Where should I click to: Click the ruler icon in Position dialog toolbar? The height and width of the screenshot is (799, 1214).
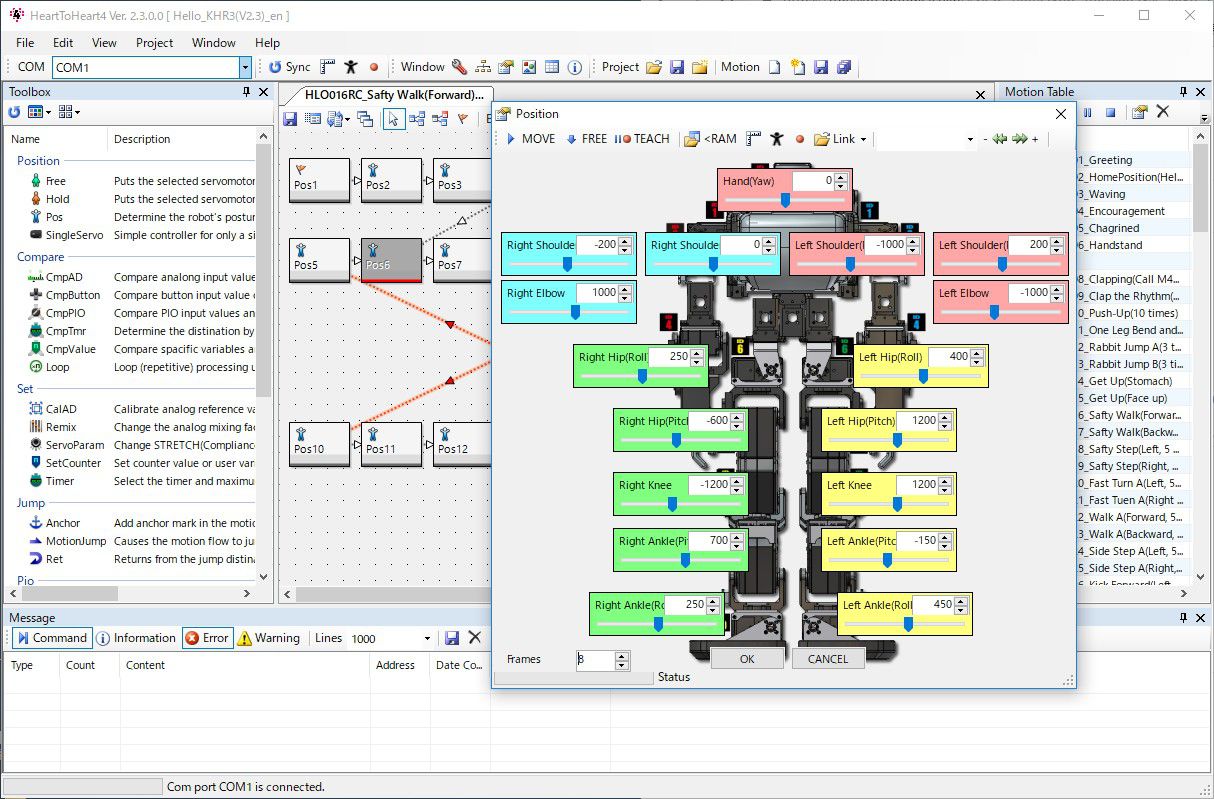[753, 139]
